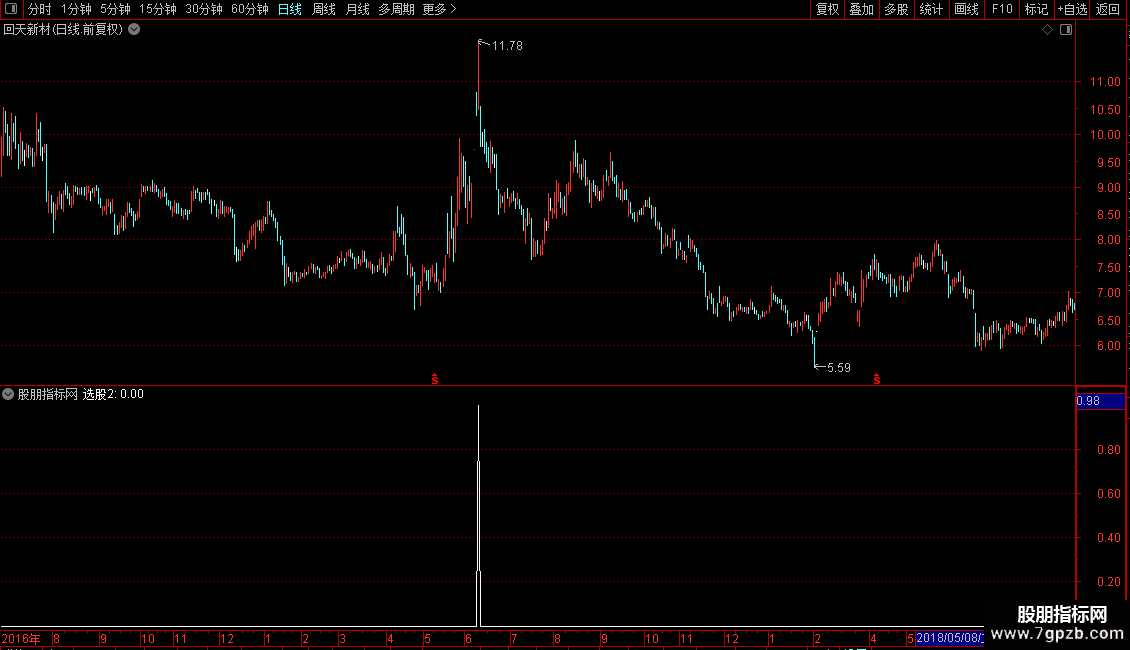Click the 5.59 low price label

[x=839, y=368]
